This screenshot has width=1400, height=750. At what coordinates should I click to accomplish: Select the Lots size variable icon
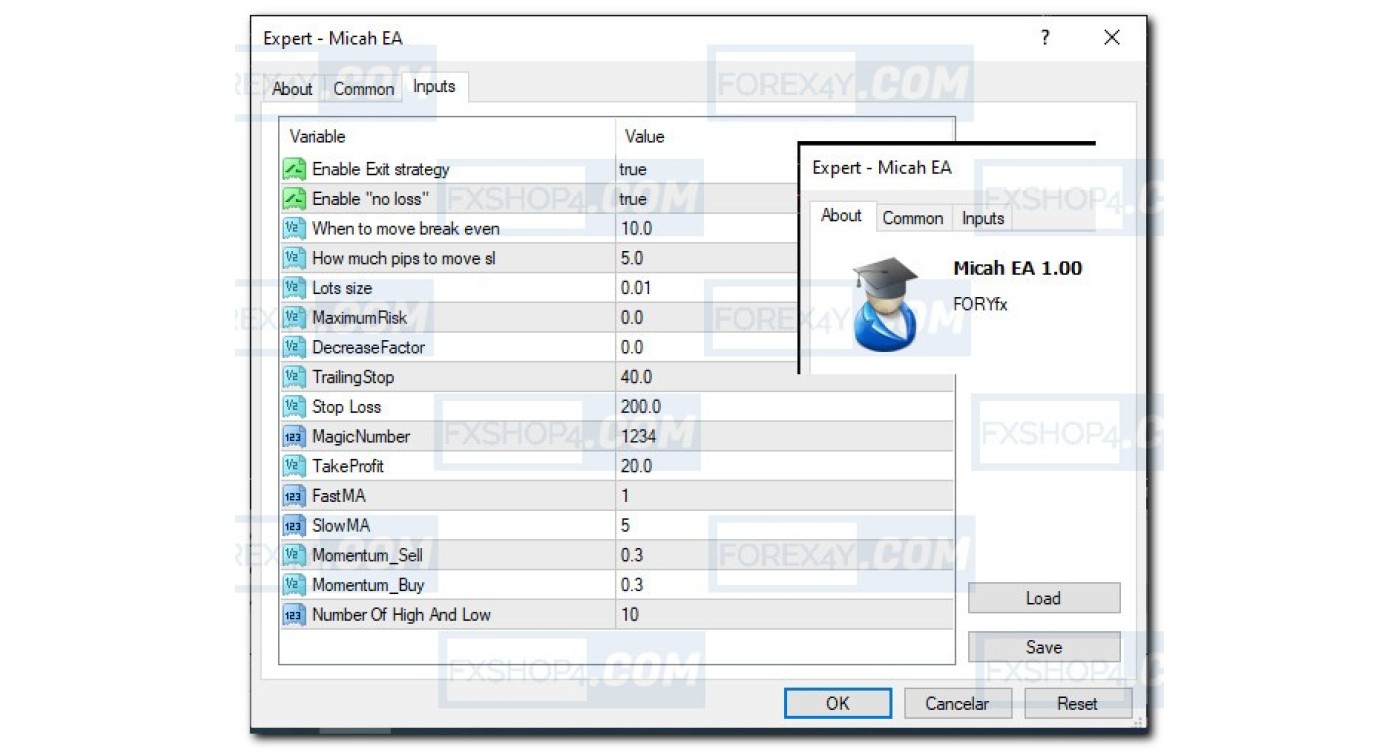(294, 288)
